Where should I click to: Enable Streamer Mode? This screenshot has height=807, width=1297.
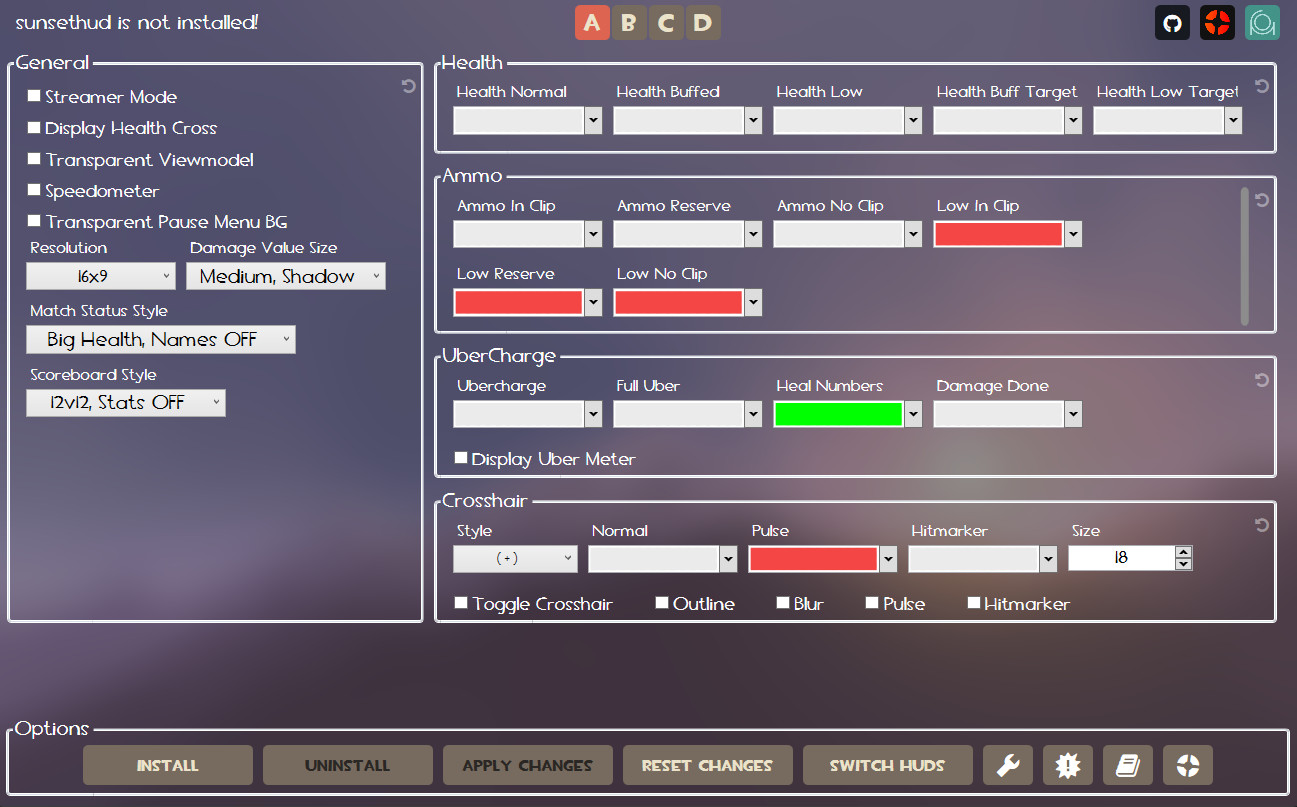[33, 96]
